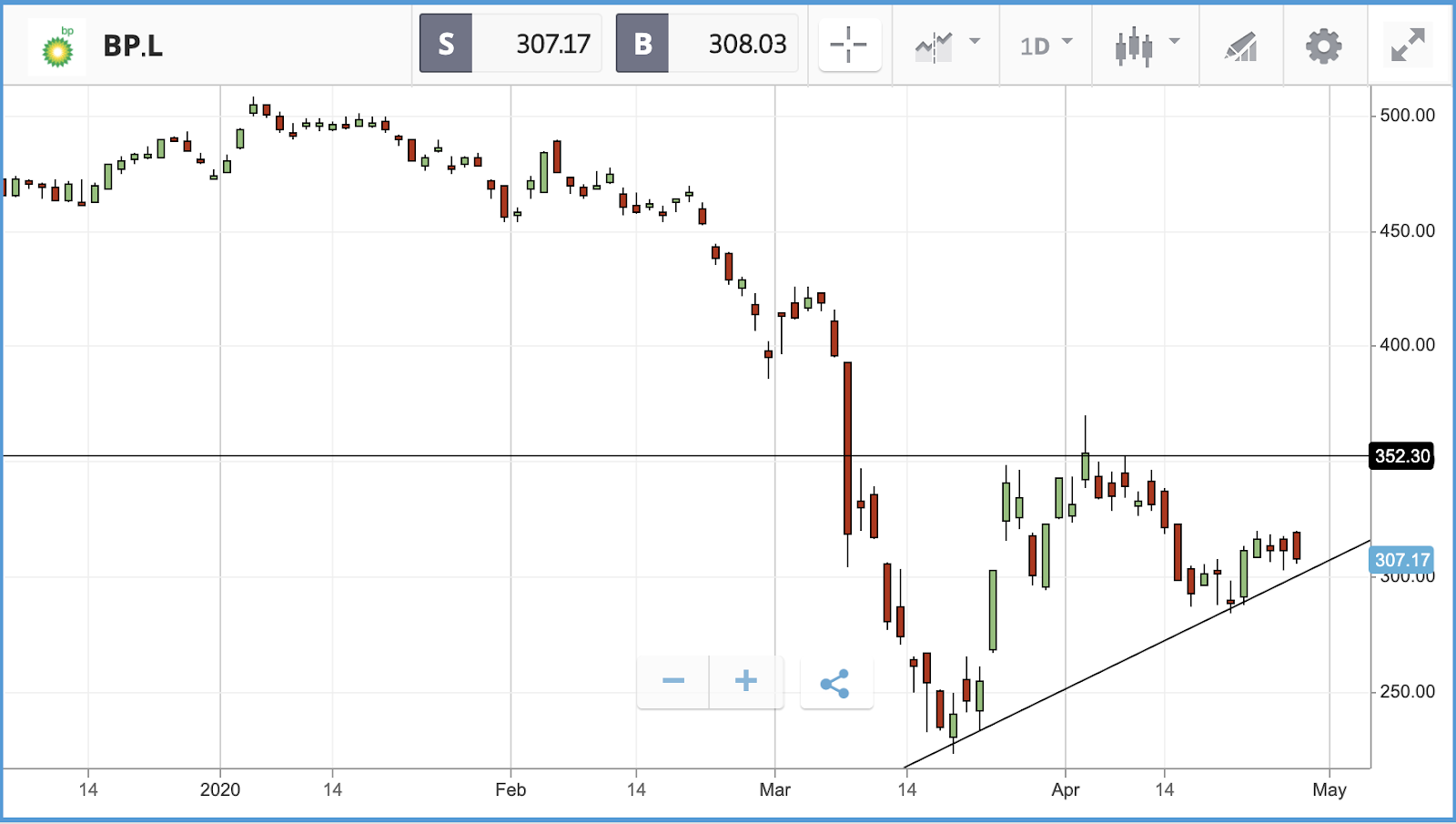This screenshot has height=824, width=1456.
Task: Share the chart via share icon
Action: click(835, 683)
